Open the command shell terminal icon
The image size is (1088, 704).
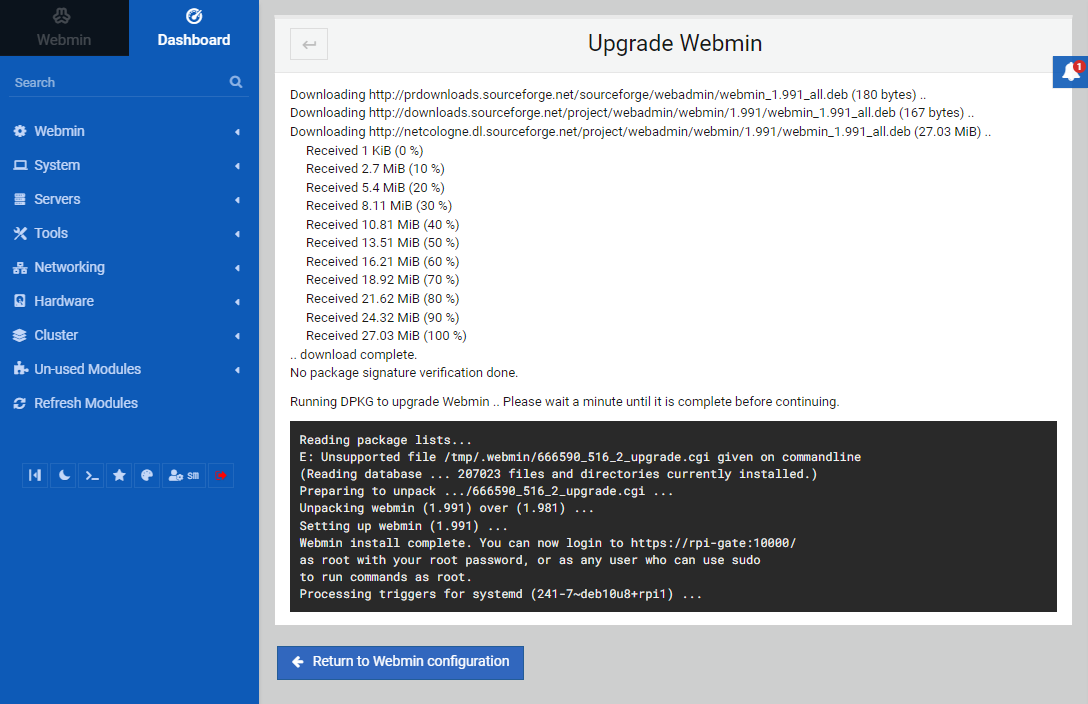[92, 475]
